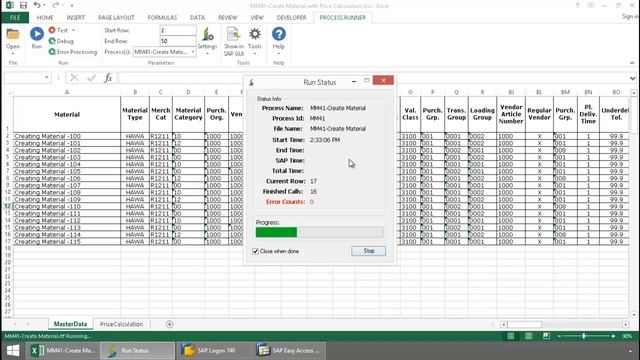The image size is (640, 360).
Task: Choose Error Processing option
Action: pyautogui.click(x=73, y=52)
